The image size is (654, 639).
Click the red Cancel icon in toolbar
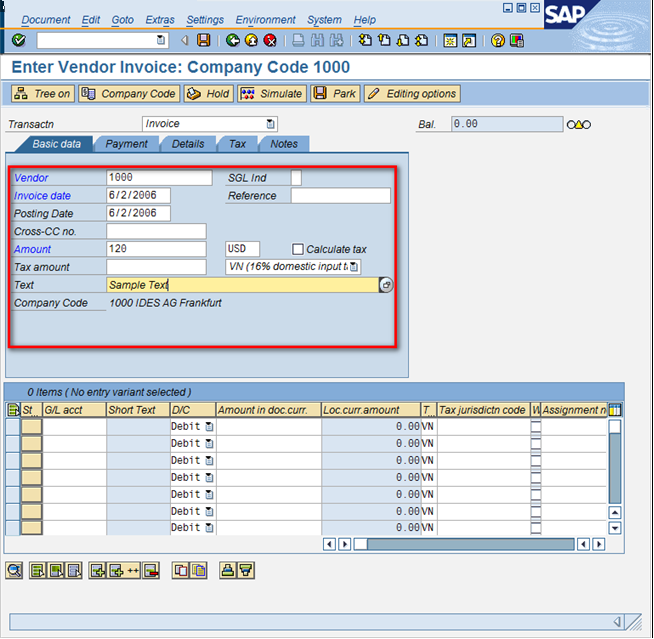pos(270,41)
